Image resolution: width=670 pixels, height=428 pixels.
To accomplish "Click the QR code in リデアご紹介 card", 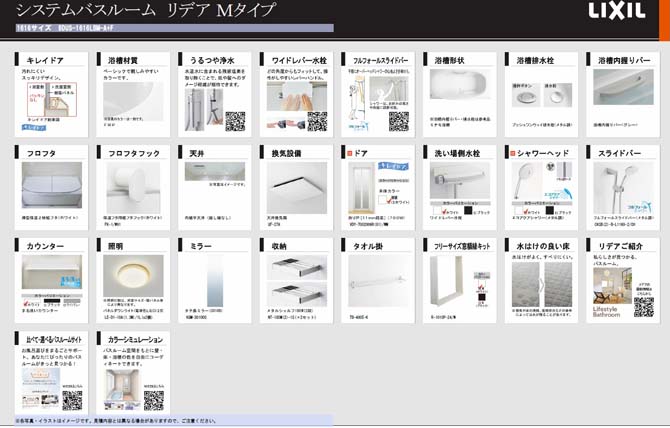I will pos(644,307).
